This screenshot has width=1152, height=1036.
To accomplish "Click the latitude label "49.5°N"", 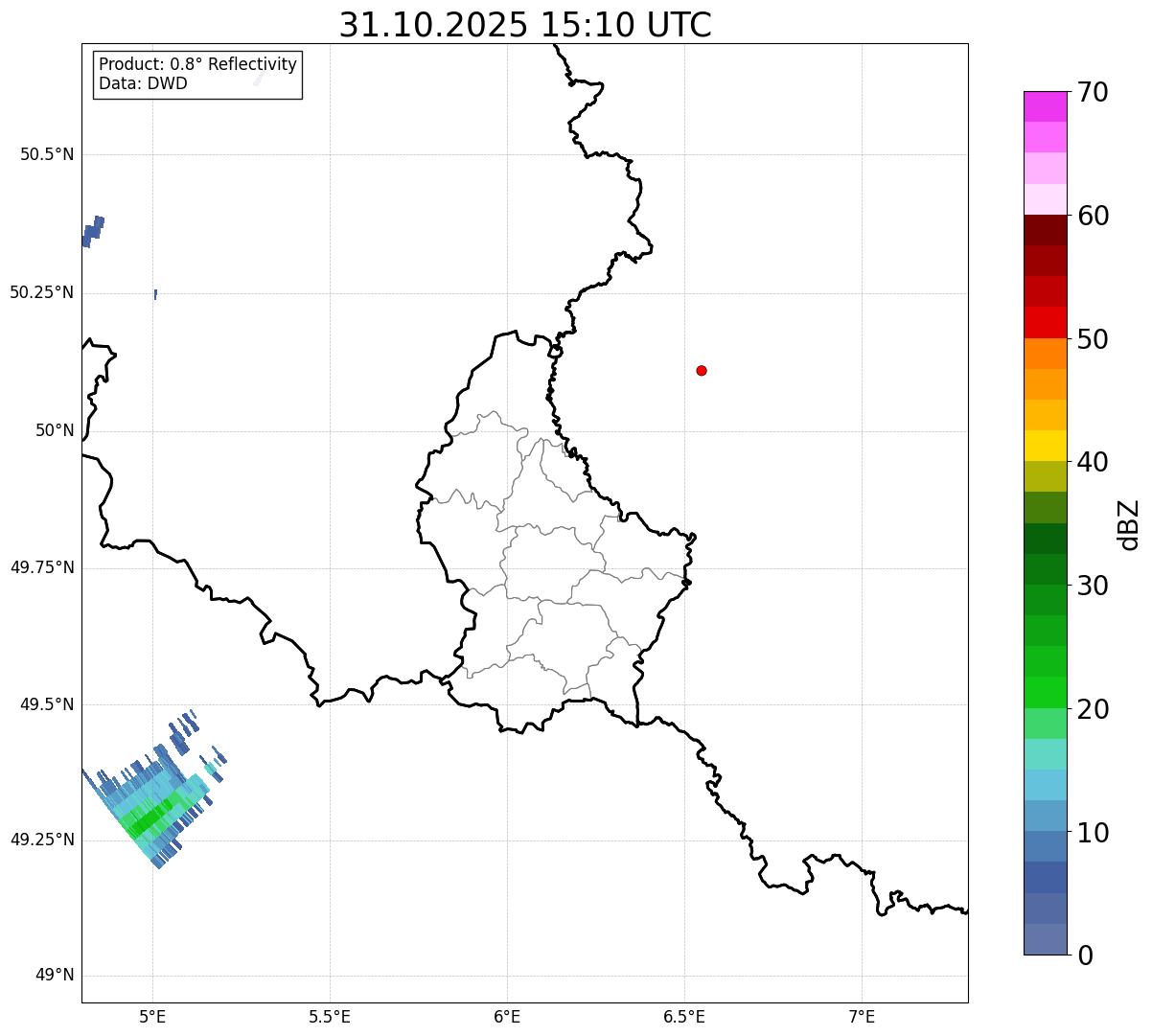I will [47, 704].
